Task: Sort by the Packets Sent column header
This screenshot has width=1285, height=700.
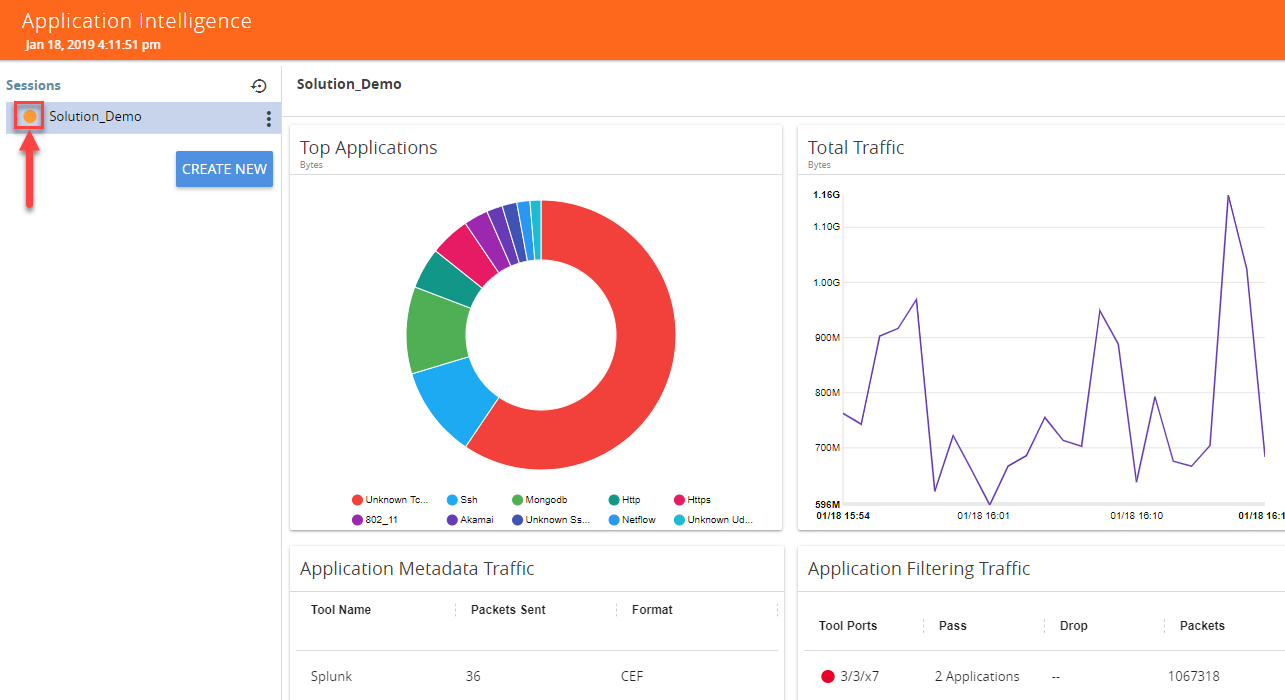Action: 508,610
